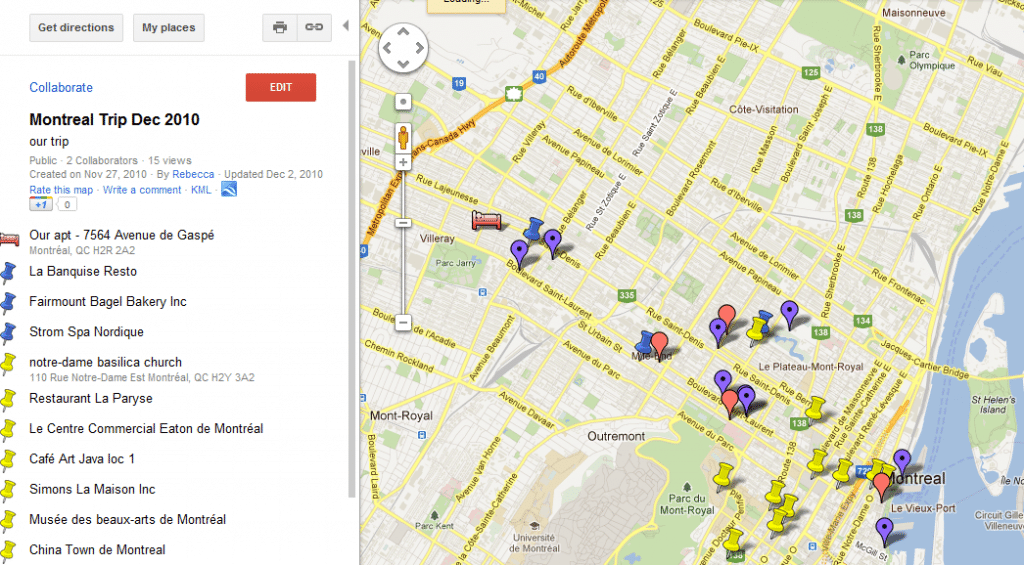The image size is (1024, 565).
Task: Click blue pushpin marker at Mile-End
Action: (x=645, y=342)
